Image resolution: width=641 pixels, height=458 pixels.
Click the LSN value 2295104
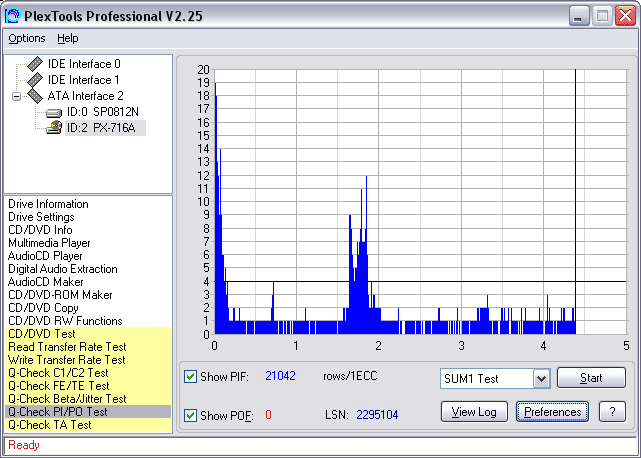tap(377, 415)
